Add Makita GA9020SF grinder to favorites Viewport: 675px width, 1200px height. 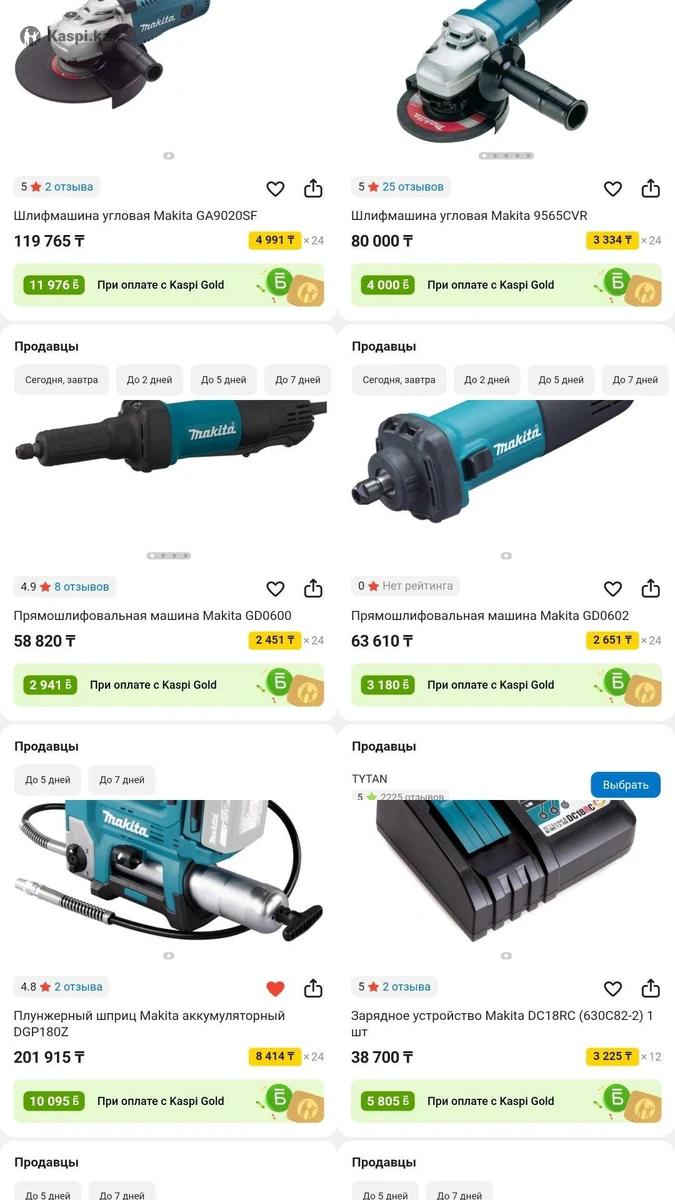point(275,188)
